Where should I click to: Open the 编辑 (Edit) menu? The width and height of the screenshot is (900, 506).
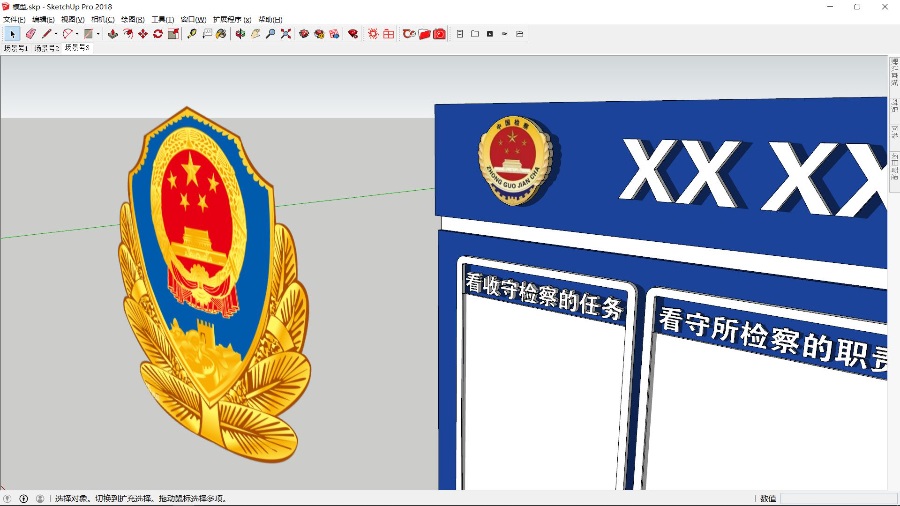pyautogui.click(x=44, y=20)
